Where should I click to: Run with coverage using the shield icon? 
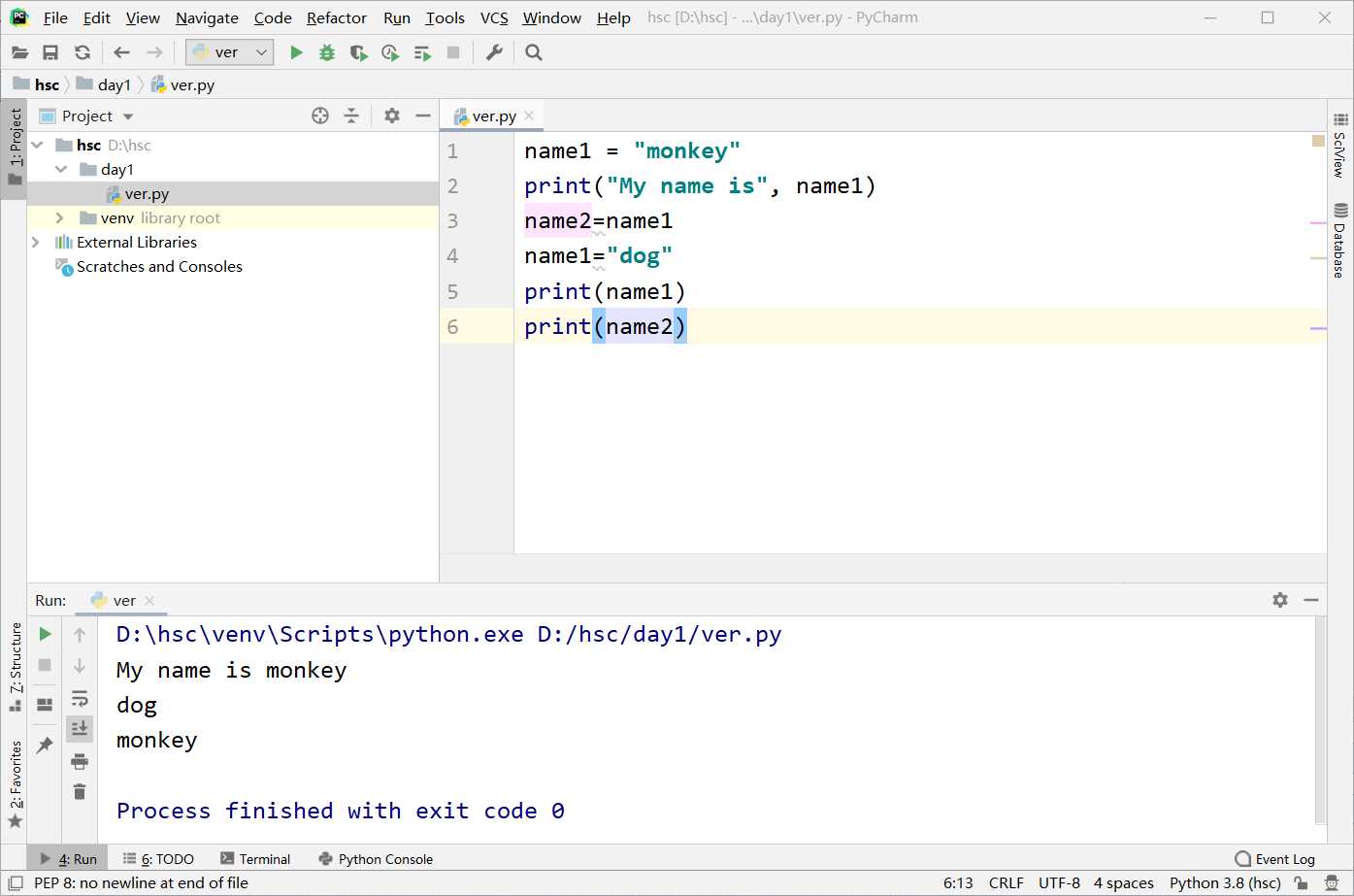358,52
